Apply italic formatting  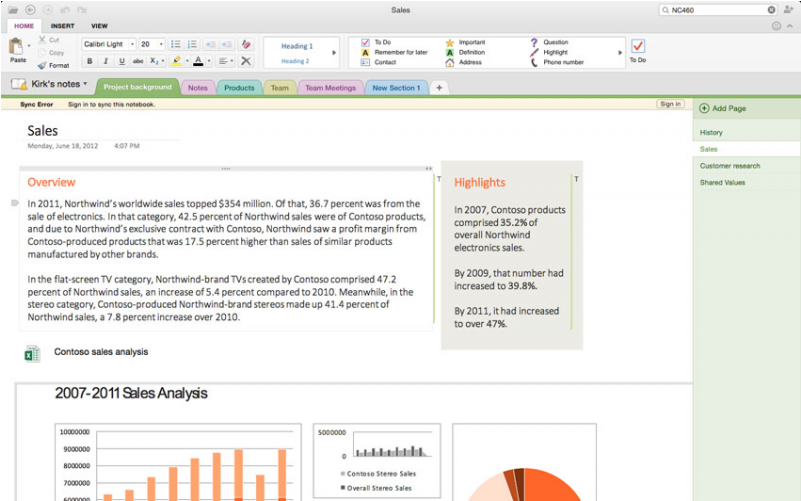pos(106,61)
